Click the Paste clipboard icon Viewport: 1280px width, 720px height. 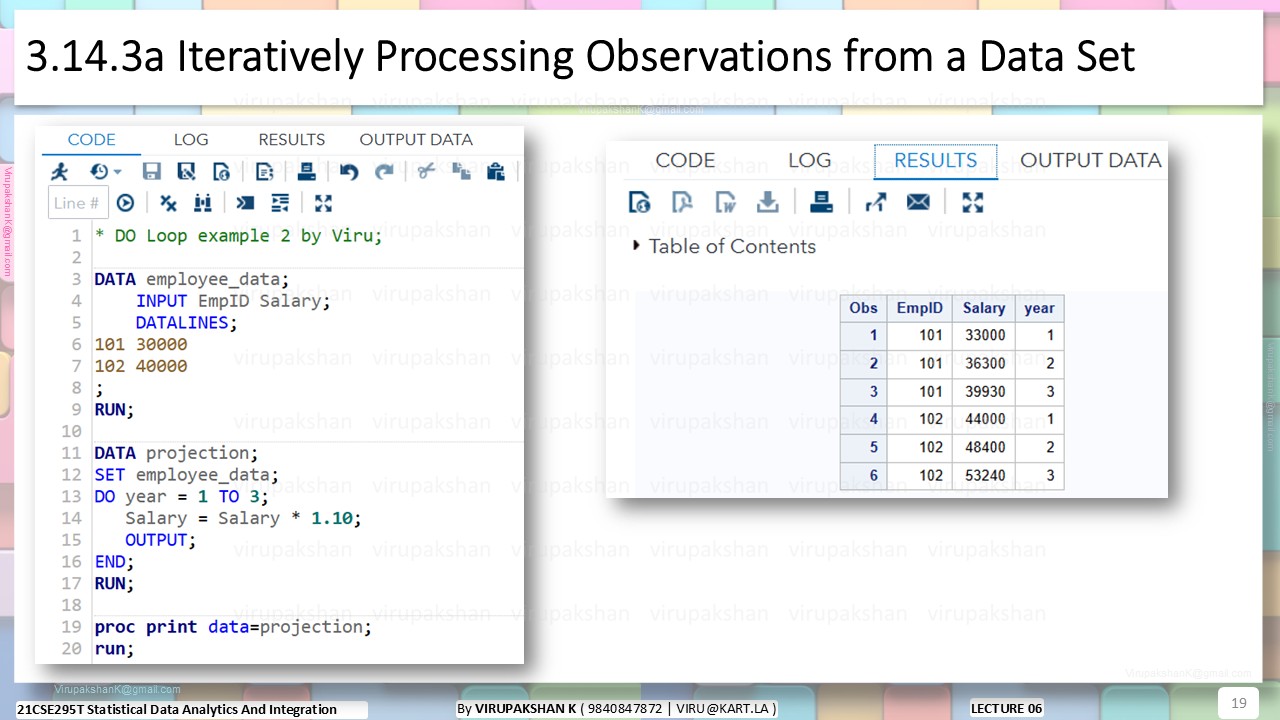(x=495, y=172)
